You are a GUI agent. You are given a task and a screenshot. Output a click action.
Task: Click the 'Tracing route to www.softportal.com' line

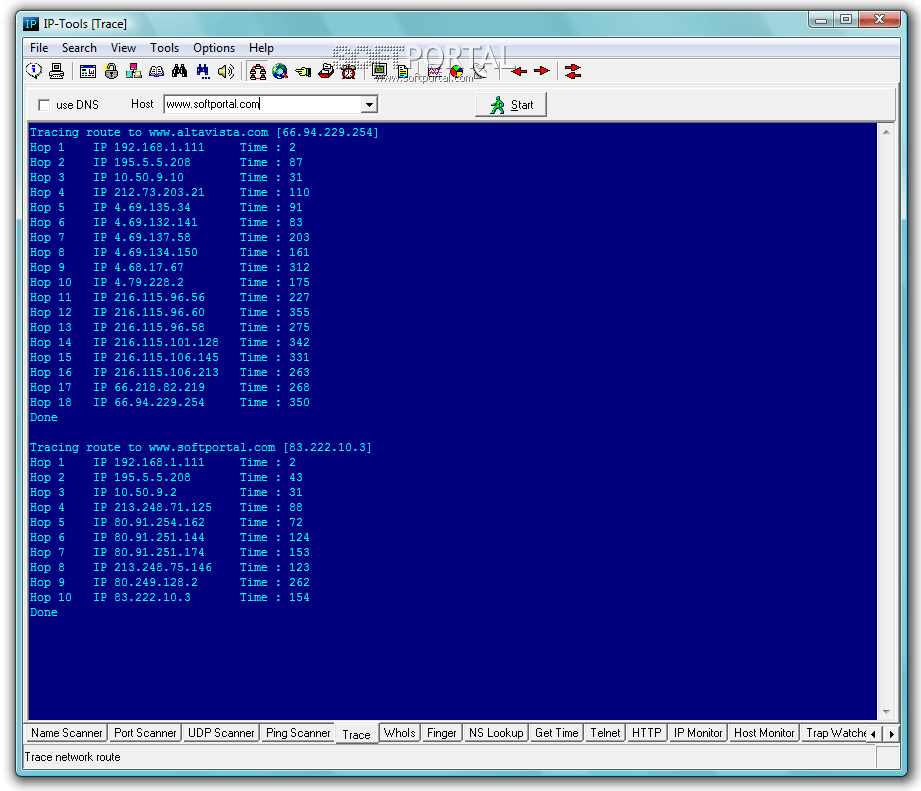[x=201, y=447]
